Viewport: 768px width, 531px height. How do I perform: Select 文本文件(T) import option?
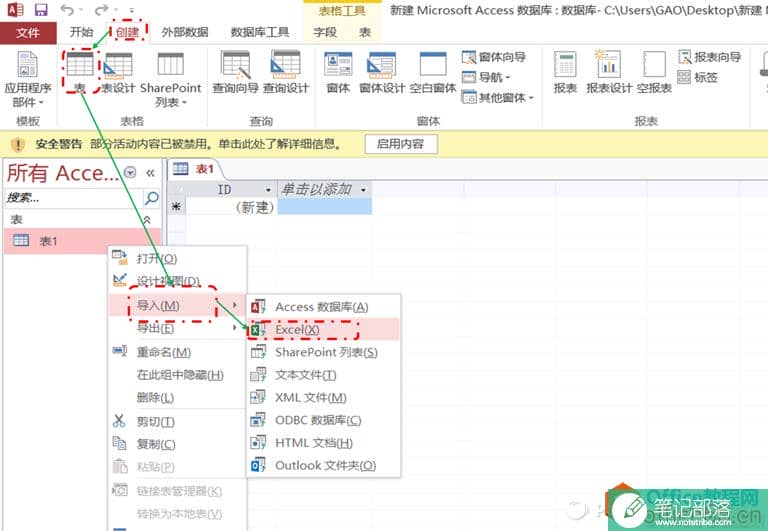[x=323, y=375]
